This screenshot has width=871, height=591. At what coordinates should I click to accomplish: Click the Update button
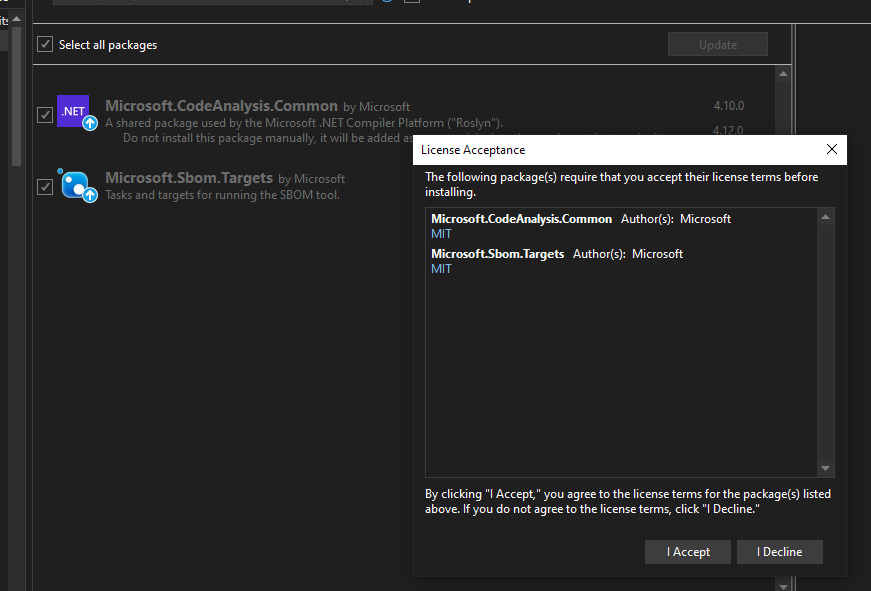tap(718, 44)
